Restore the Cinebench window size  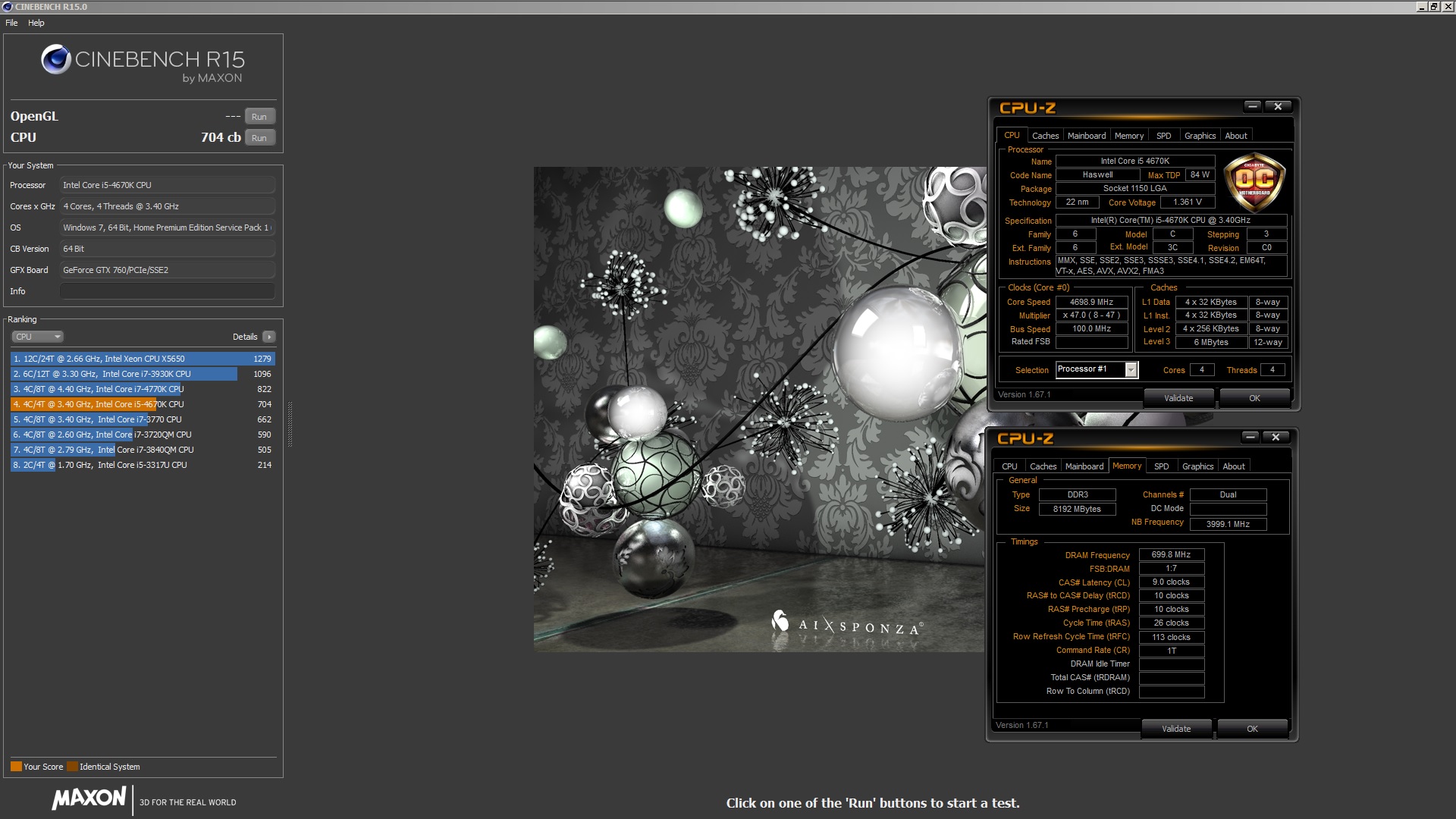click(x=1434, y=7)
